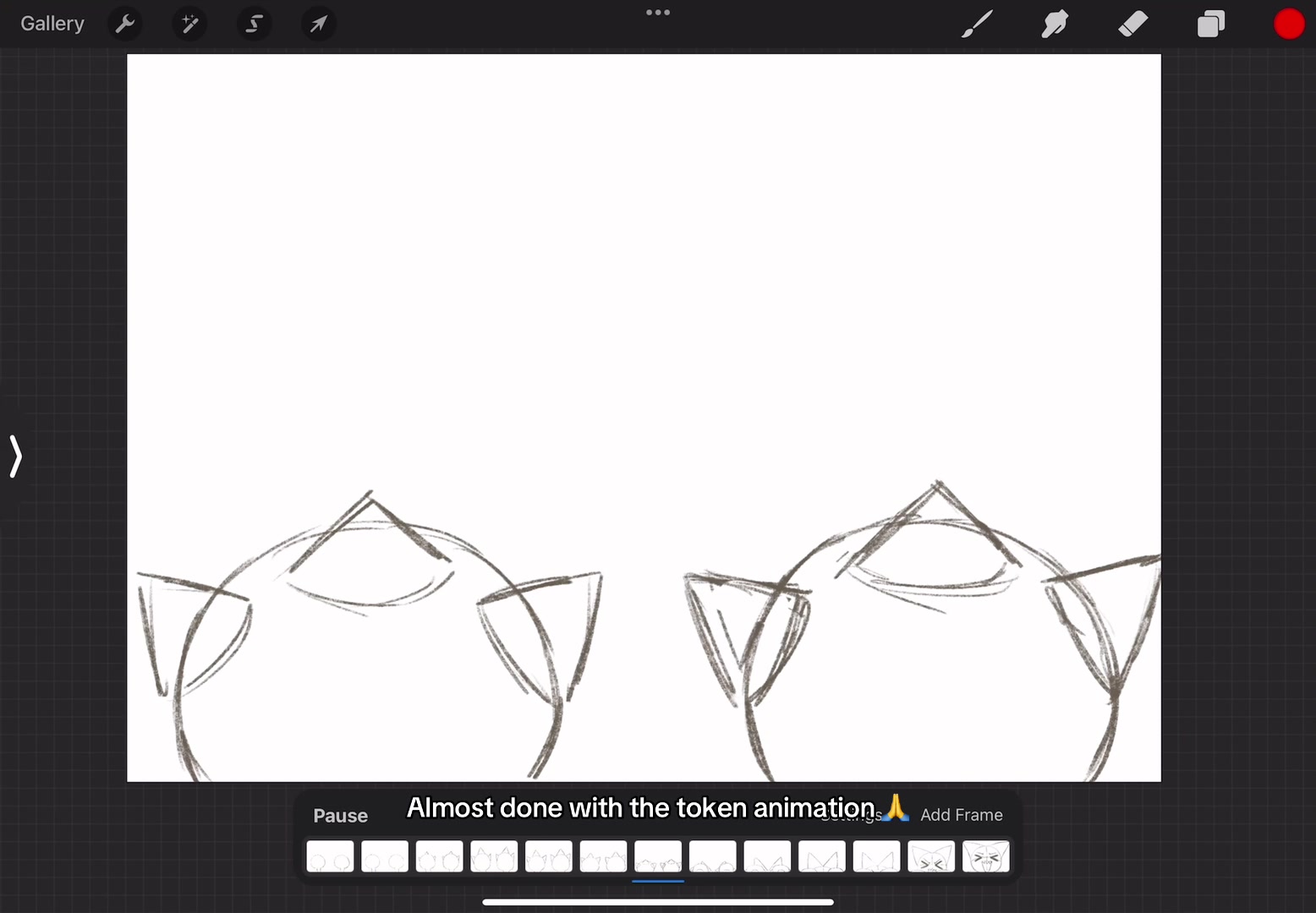1316x913 pixels.
Task: Open the Gallery view
Action: click(52, 24)
